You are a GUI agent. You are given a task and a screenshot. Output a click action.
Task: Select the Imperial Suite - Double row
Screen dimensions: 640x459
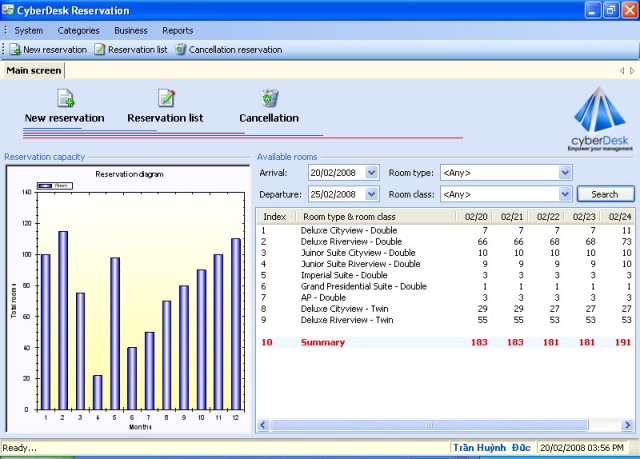[344, 275]
